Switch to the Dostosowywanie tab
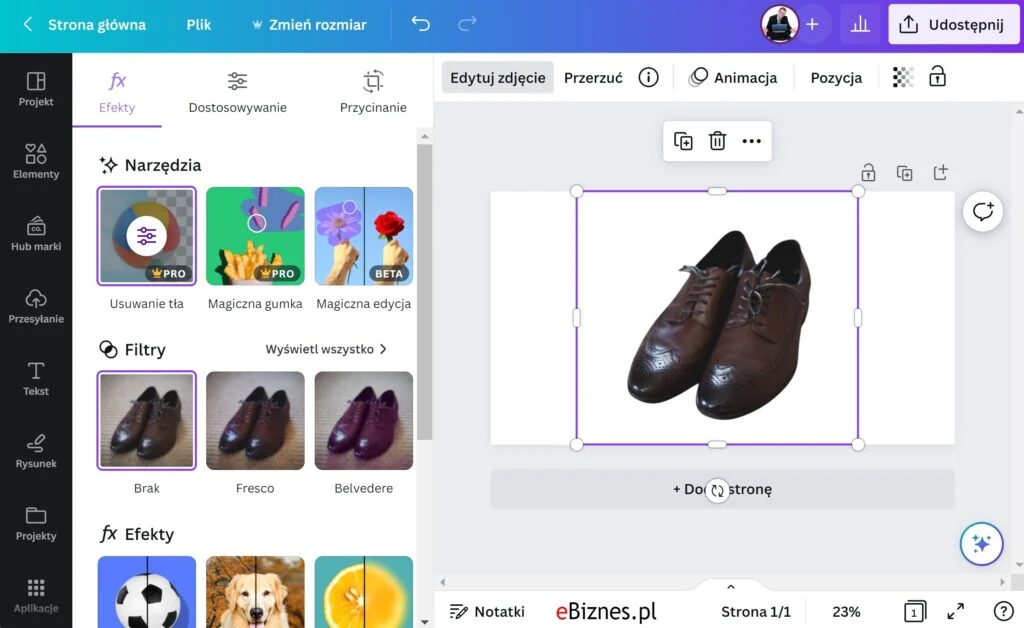Screen dimensions: 1024x628 coord(237,91)
